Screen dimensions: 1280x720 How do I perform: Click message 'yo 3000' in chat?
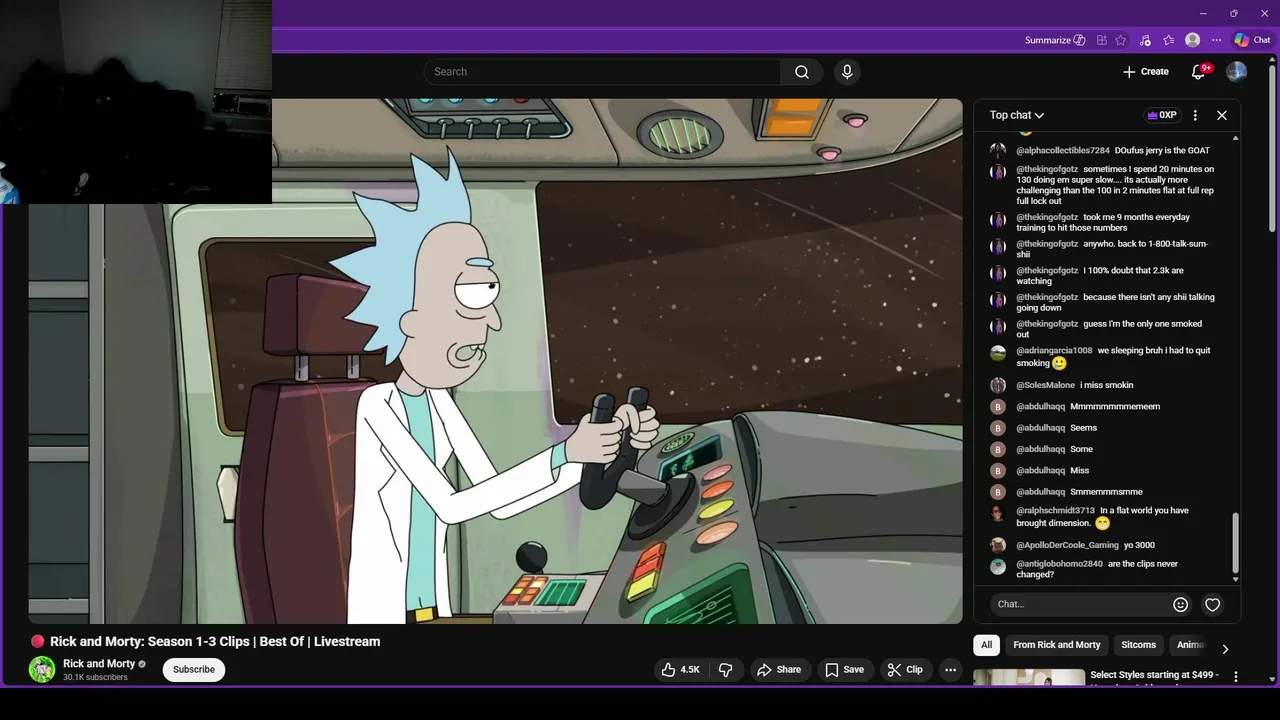tap(1139, 545)
